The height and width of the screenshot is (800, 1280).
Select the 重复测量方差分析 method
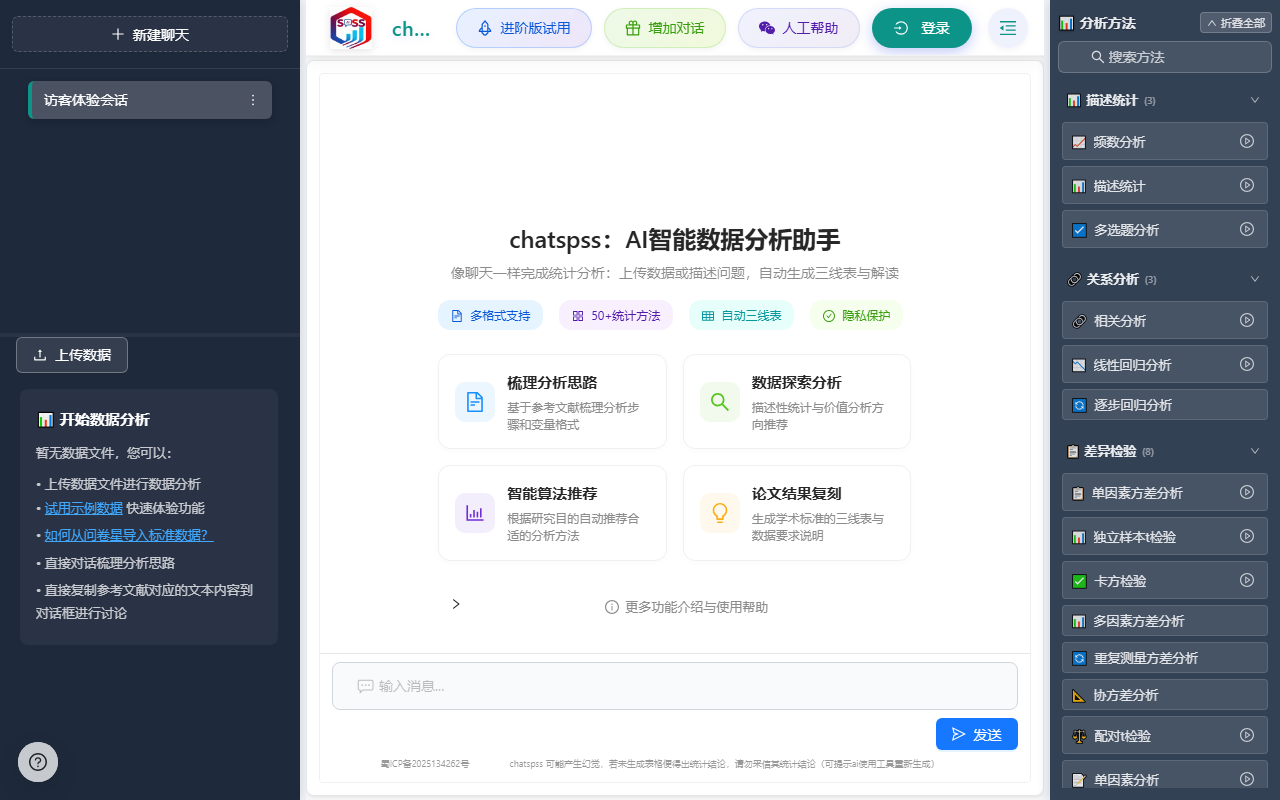pyautogui.click(x=1165, y=658)
